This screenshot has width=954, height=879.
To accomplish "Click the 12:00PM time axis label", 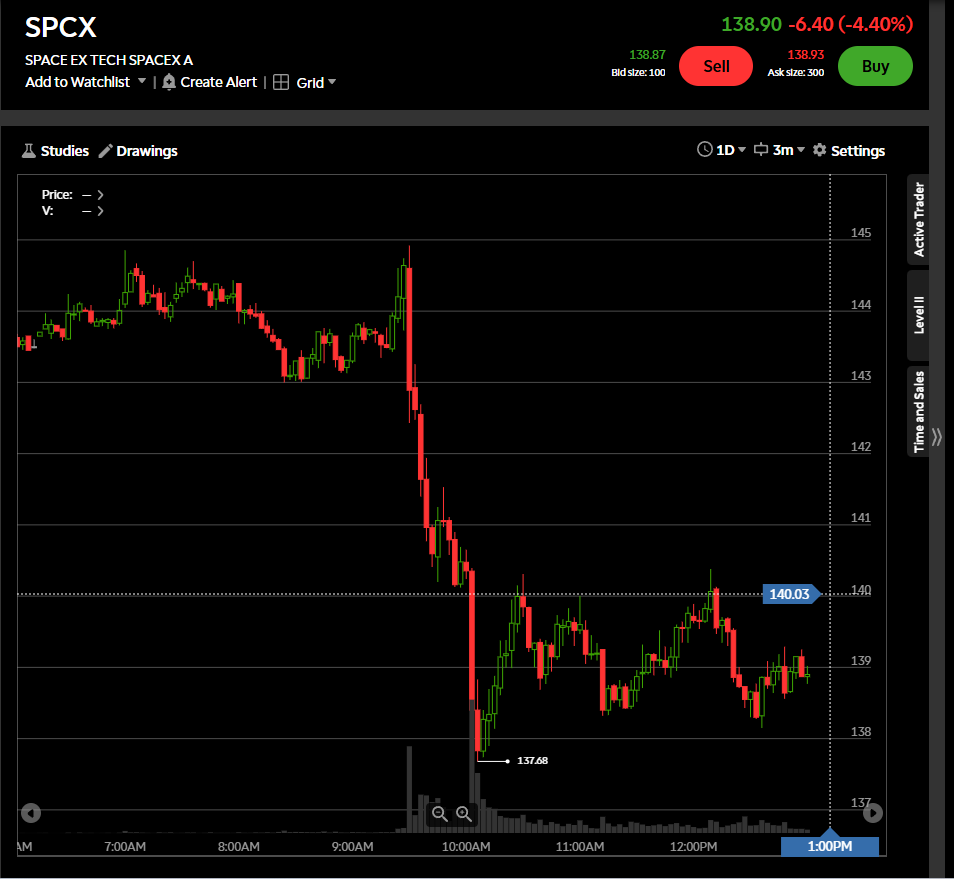I will coord(694,846).
